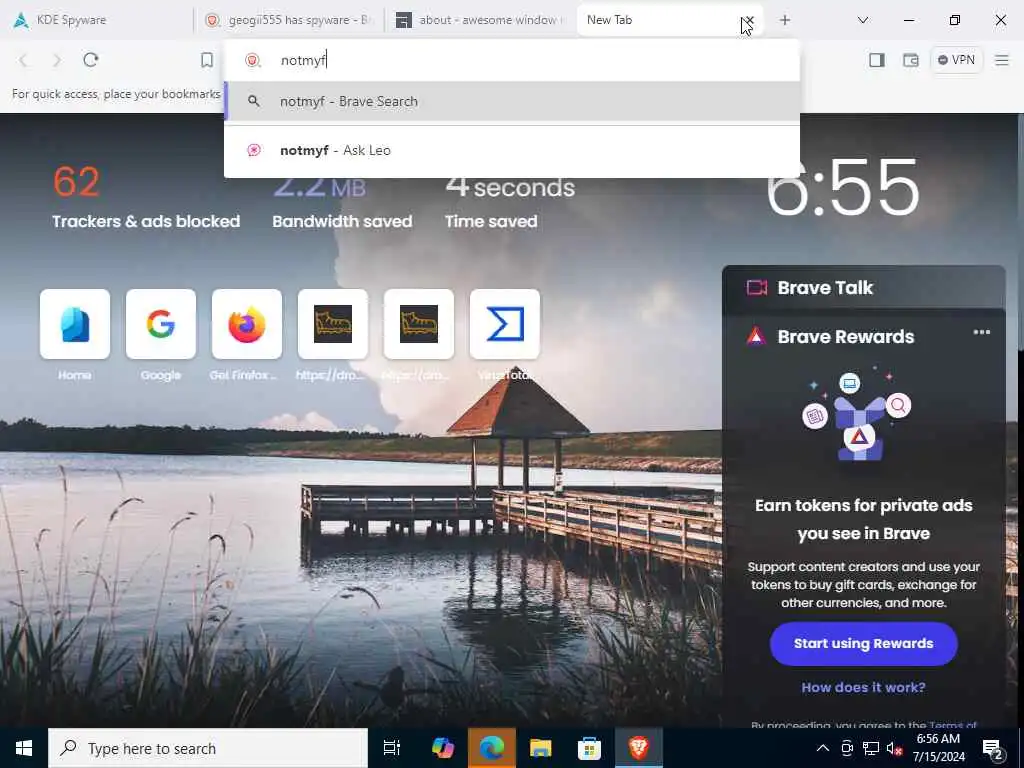Viewport: 1024px width, 768px height.
Task: Click the Brave Rewards triangle logo
Action: click(756, 336)
